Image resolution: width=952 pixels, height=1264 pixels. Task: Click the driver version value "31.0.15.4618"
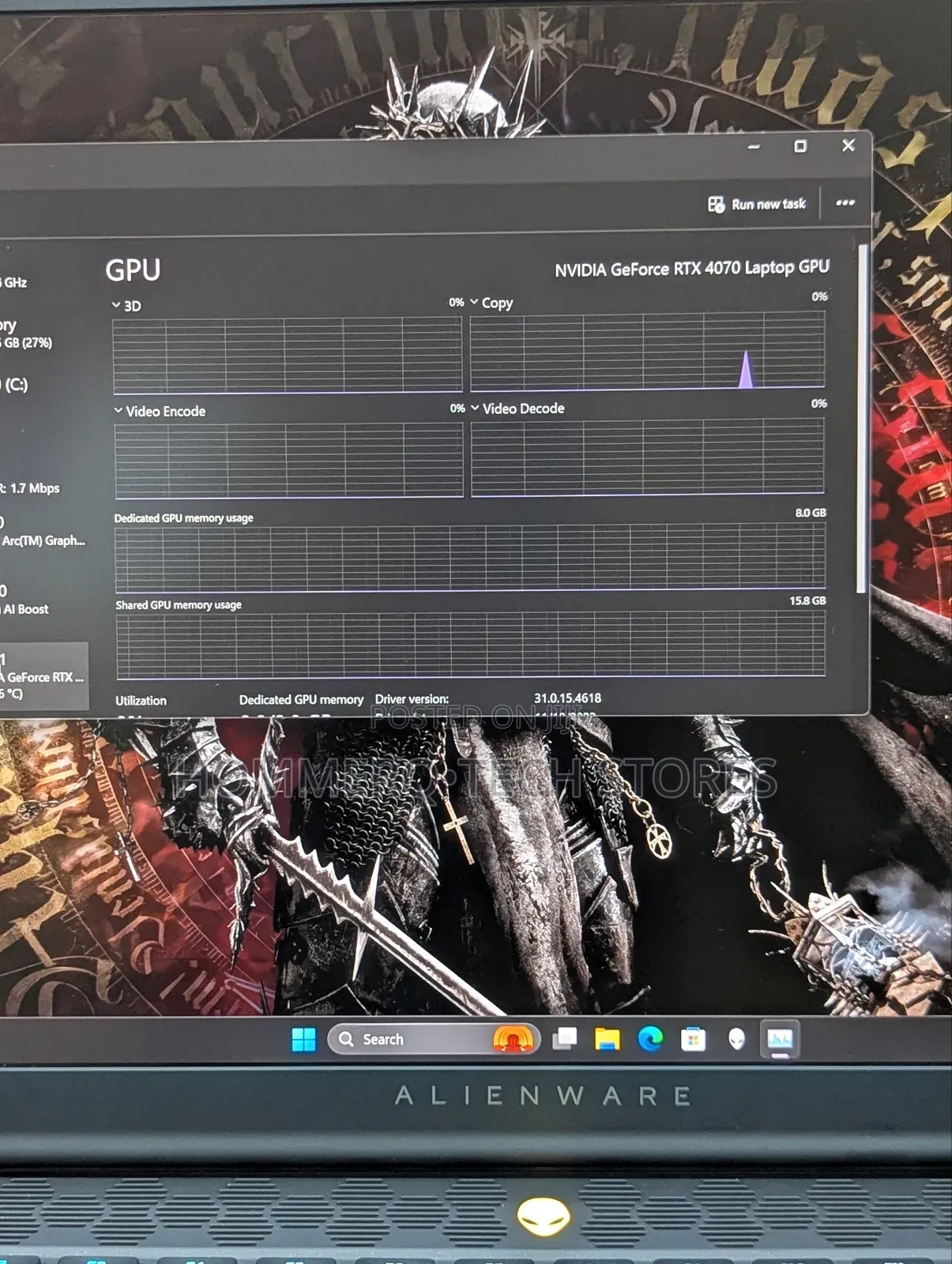click(567, 698)
